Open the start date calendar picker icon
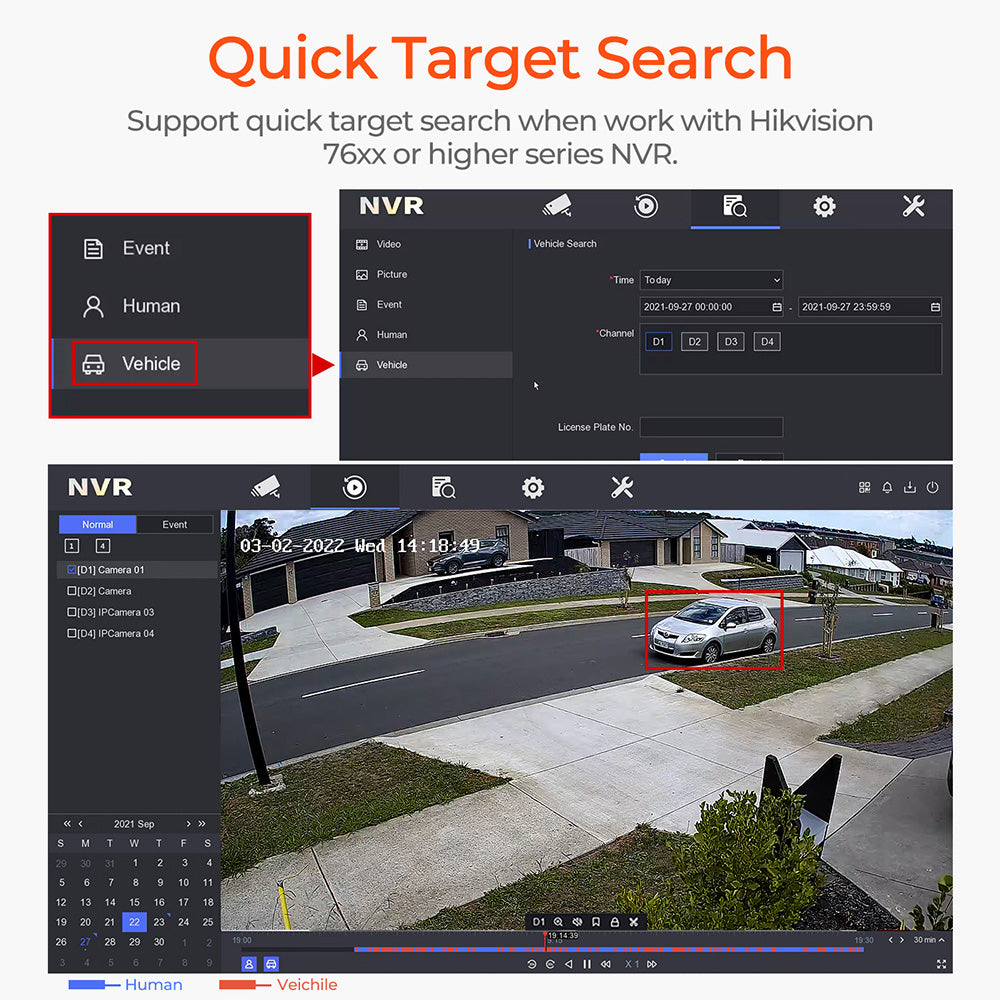 (777, 307)
